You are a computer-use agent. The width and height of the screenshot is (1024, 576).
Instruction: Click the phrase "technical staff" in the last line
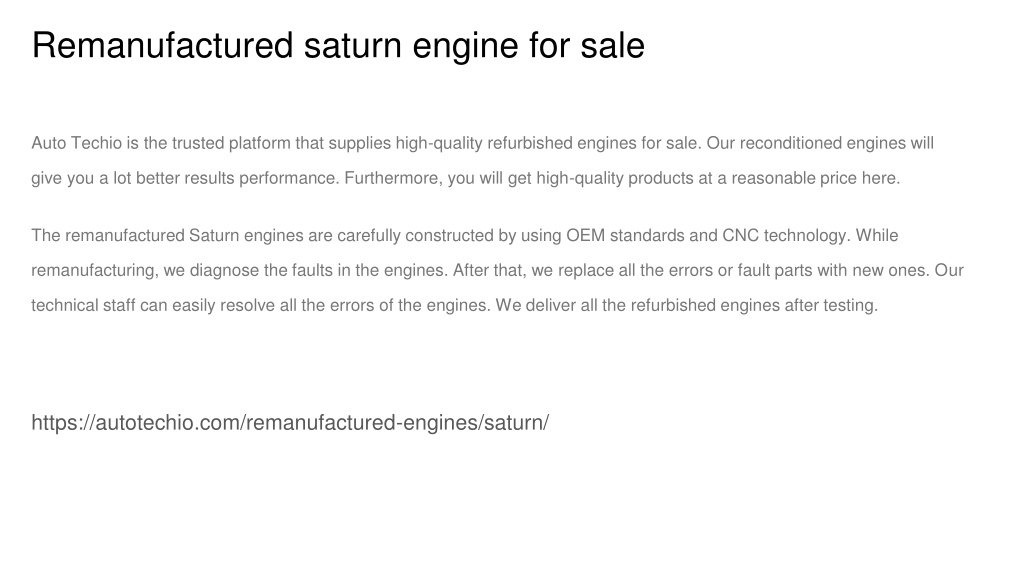(83, 305)
